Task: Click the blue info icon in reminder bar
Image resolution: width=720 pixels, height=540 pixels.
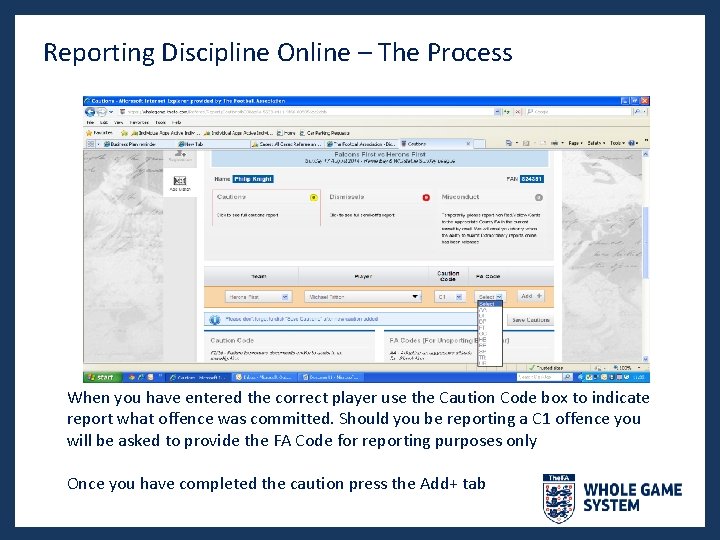Action: tap(214, 320)
